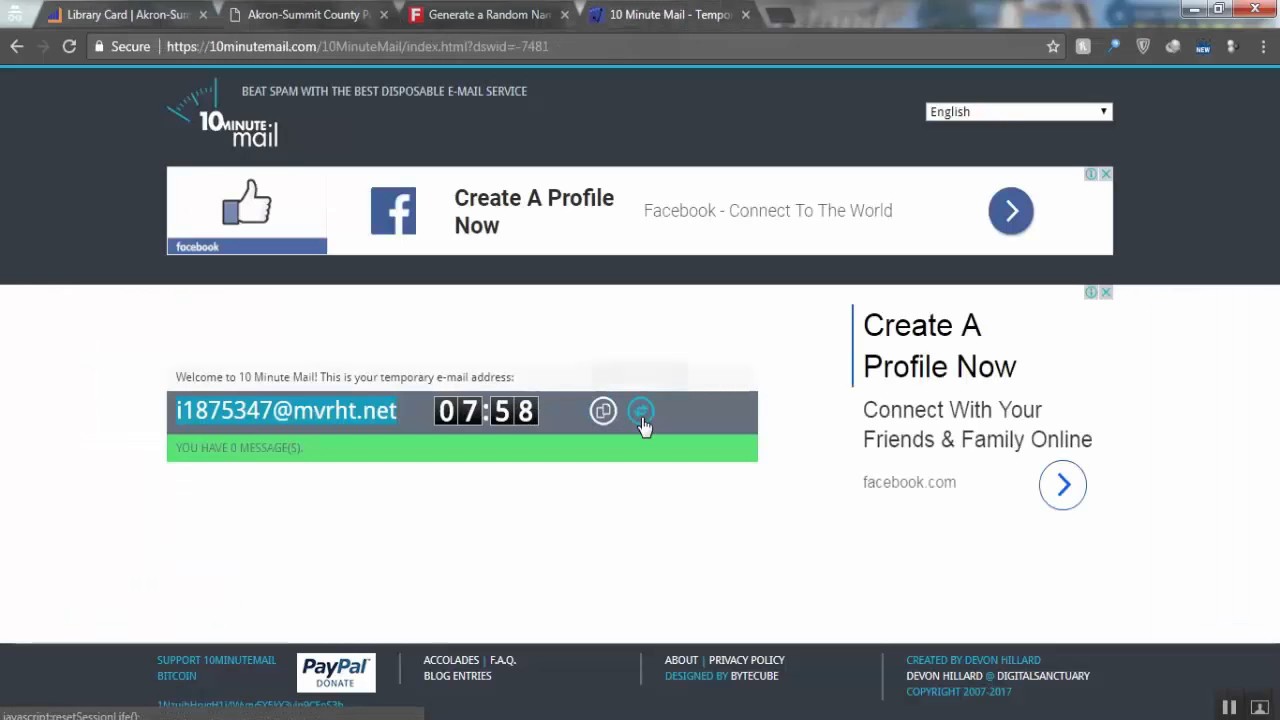The height and width of the screenshot is (720, 1280).
Task: Click the 07:58 countdown timer
Action: tap(487, 411)
